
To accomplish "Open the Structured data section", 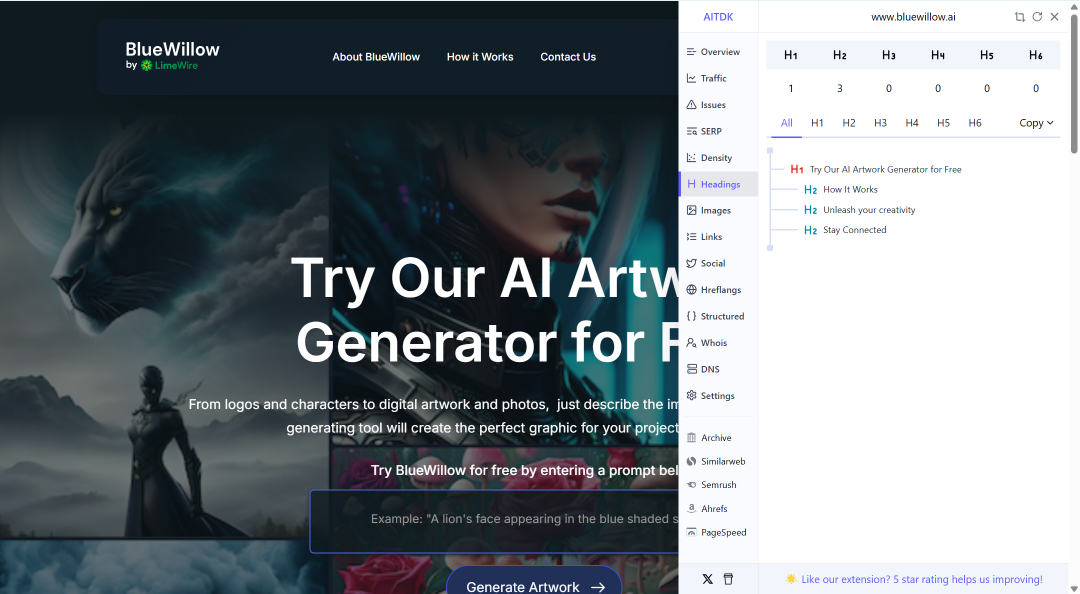I will 716,316.
